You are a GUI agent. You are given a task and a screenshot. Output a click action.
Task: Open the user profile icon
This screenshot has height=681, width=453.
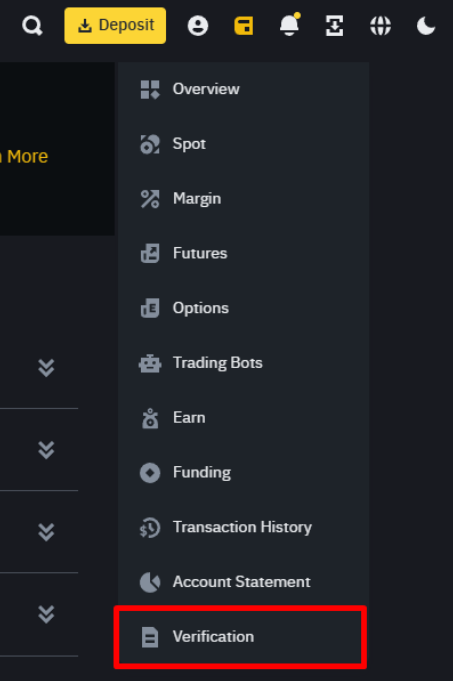(198, 26)
